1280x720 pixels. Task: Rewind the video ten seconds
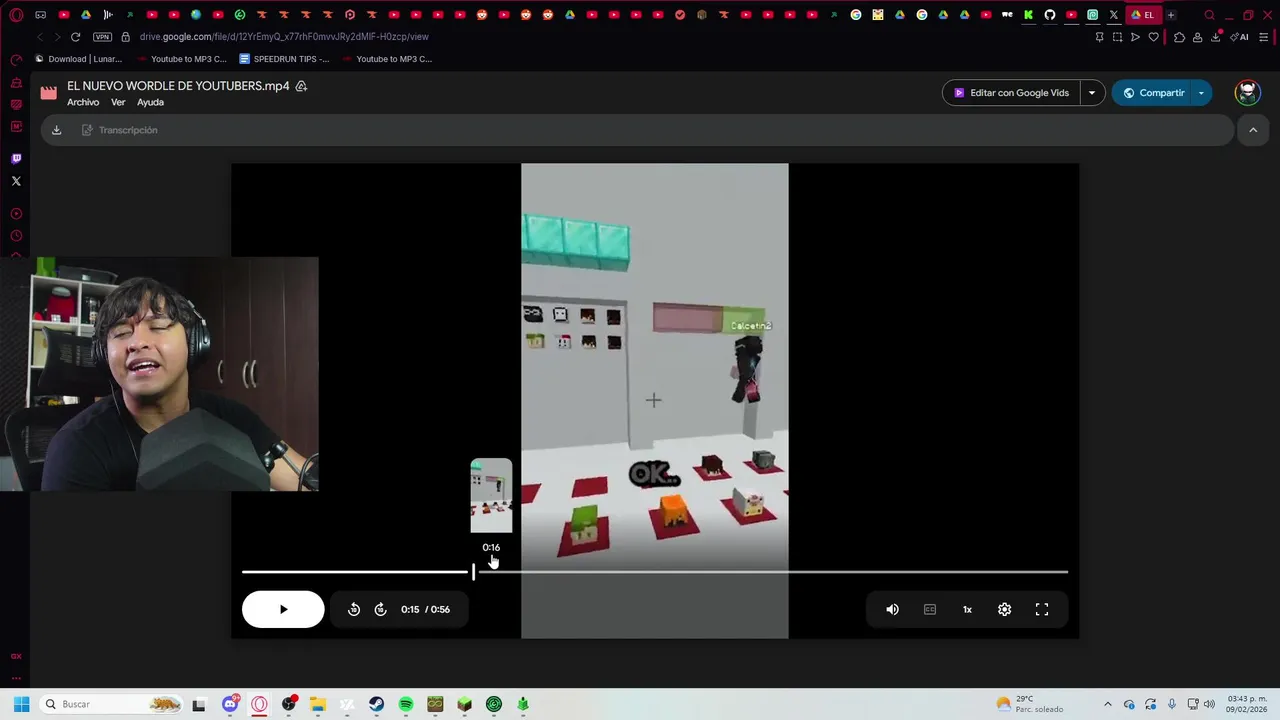tap(354, 609)
